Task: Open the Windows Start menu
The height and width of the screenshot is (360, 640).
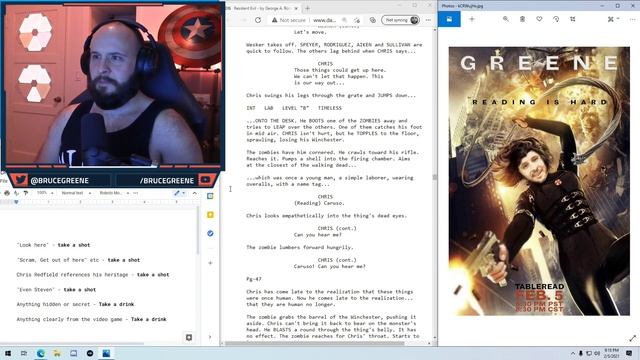Action: pos(7,353)
